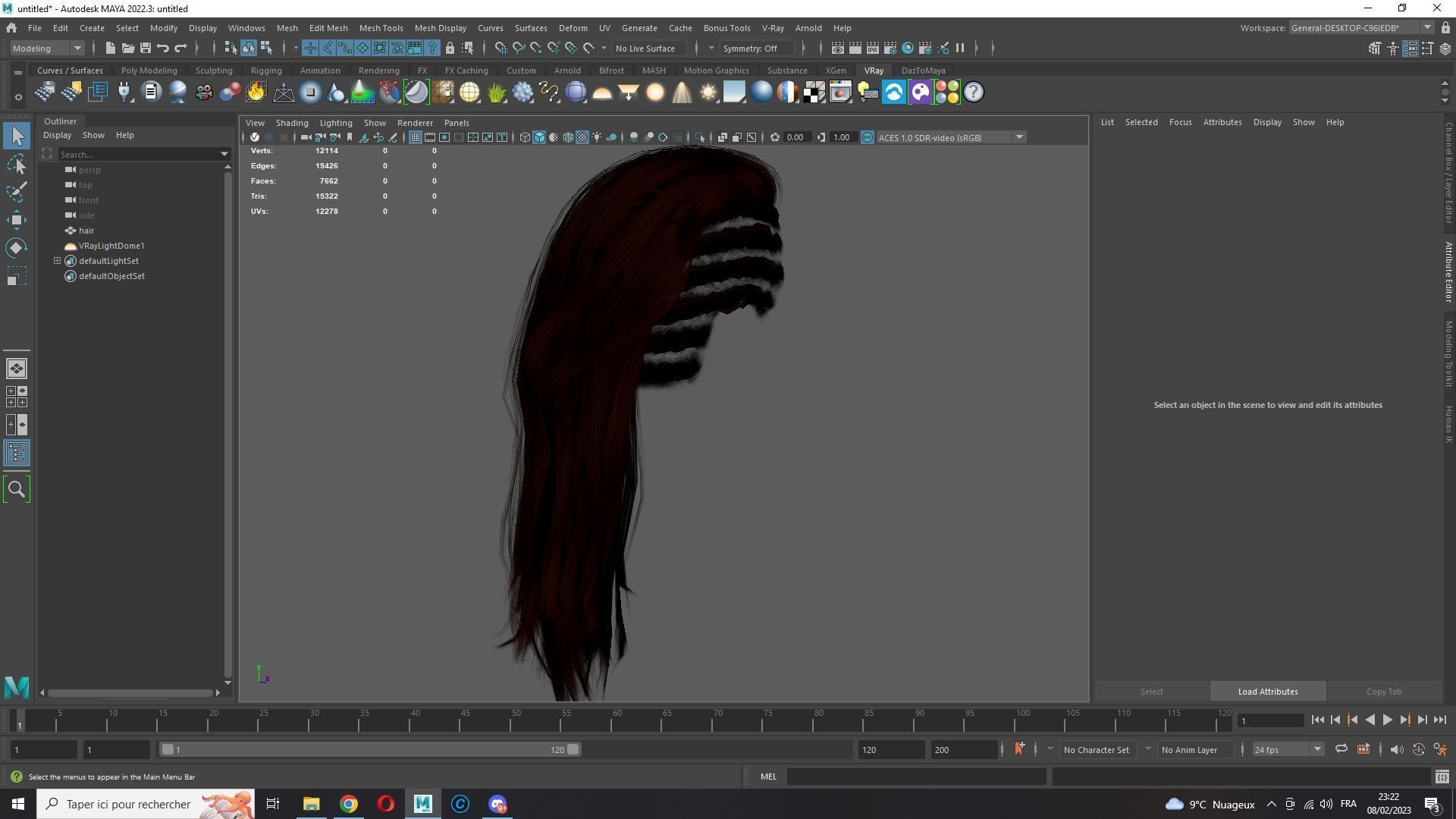Image resolution: width=1456 pixels, height=819 pixels.
Task: Open the Channel Box / Layer Editor tab
Action: [1448, 173]
